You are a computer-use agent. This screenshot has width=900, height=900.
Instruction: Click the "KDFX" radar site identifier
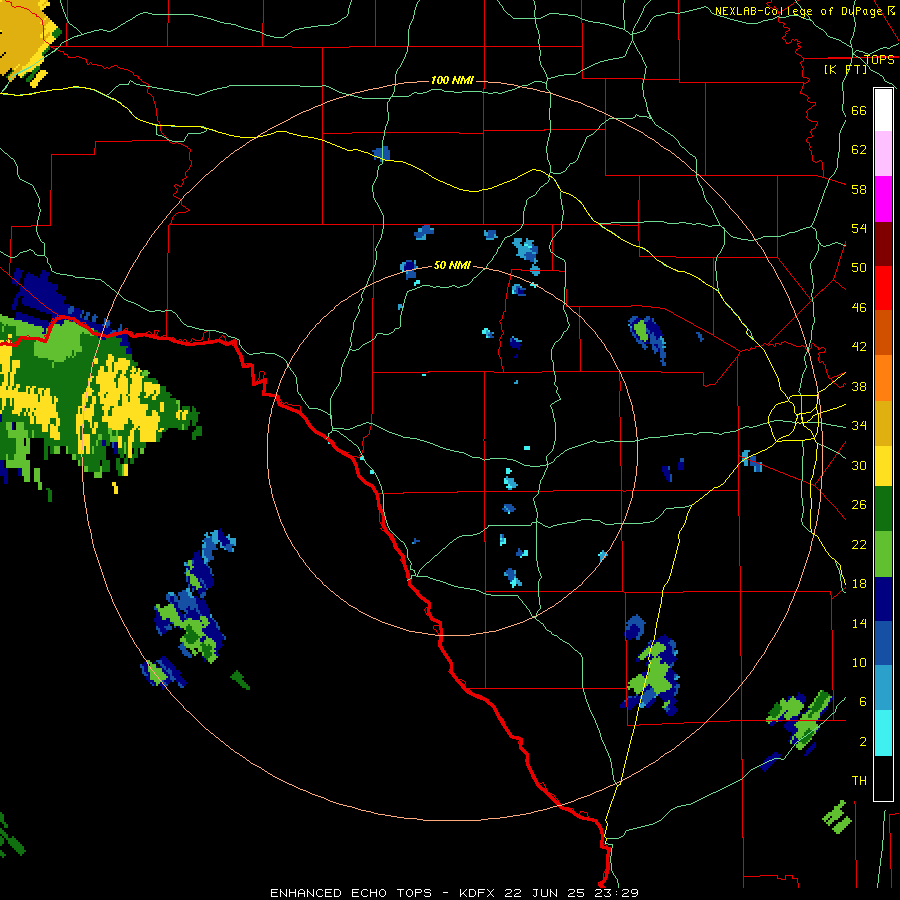coord(476,893)
